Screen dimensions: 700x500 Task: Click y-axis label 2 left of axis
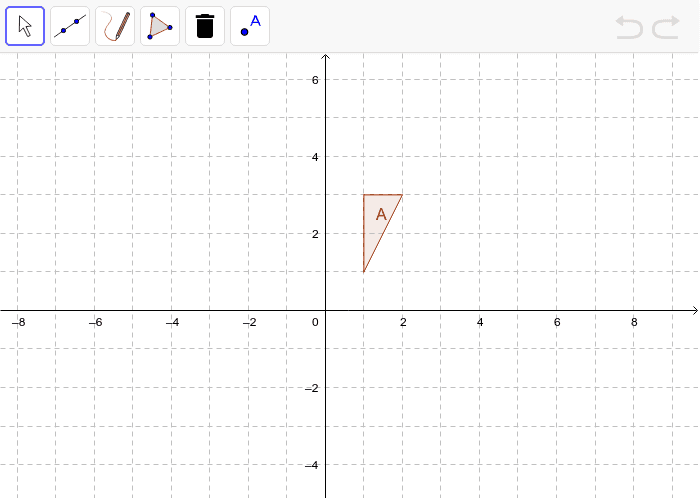pyautogui.click(x=315, y=234)
